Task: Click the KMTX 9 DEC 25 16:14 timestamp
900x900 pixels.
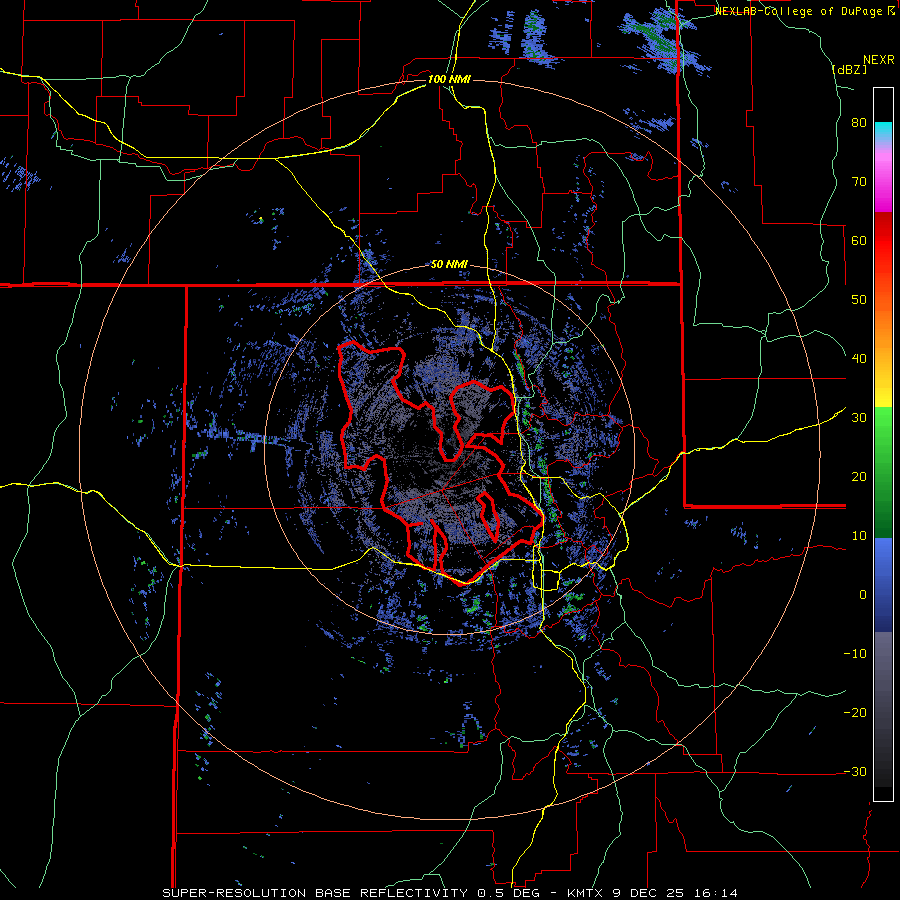Action: [x=652, y=893]
